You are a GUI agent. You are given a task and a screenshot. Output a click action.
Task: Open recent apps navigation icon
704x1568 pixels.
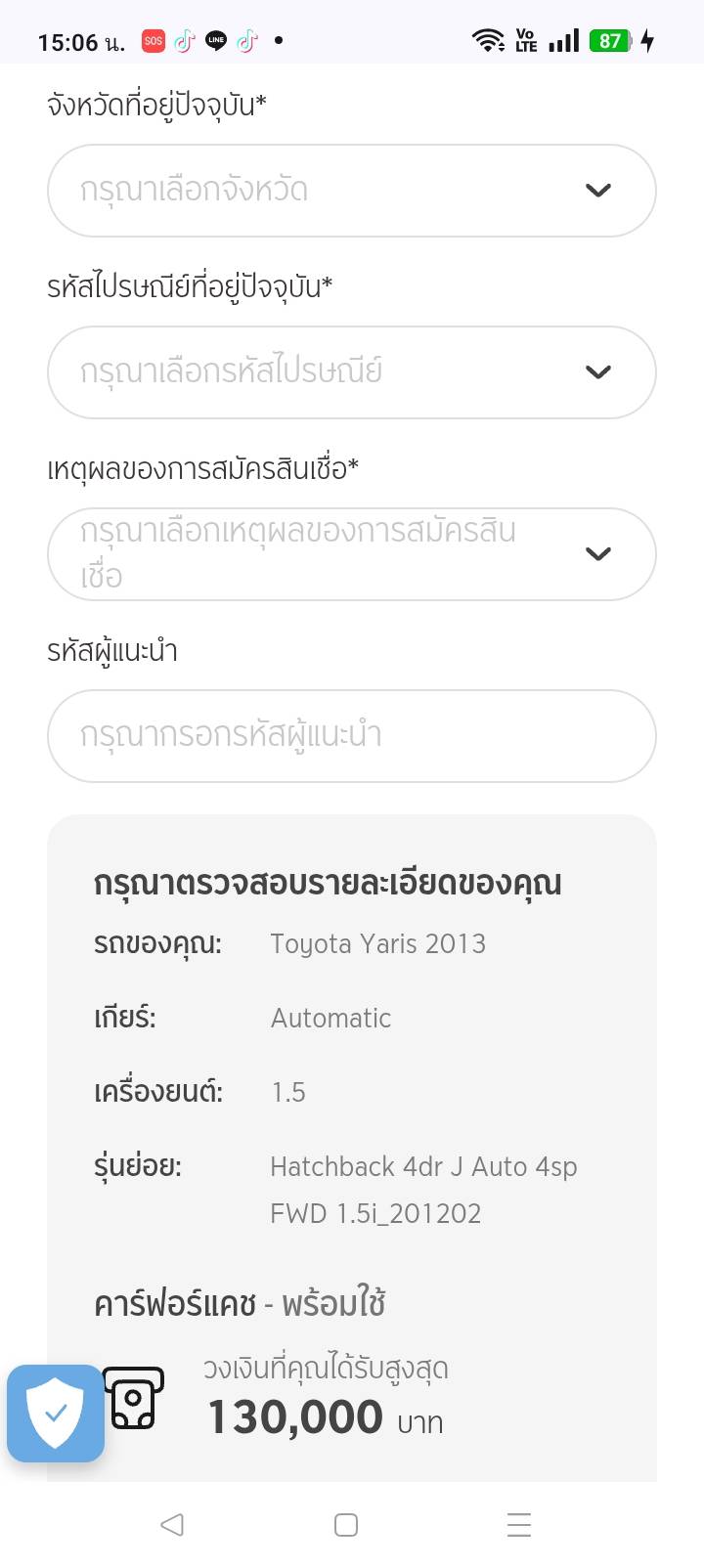coord(519,1525)
